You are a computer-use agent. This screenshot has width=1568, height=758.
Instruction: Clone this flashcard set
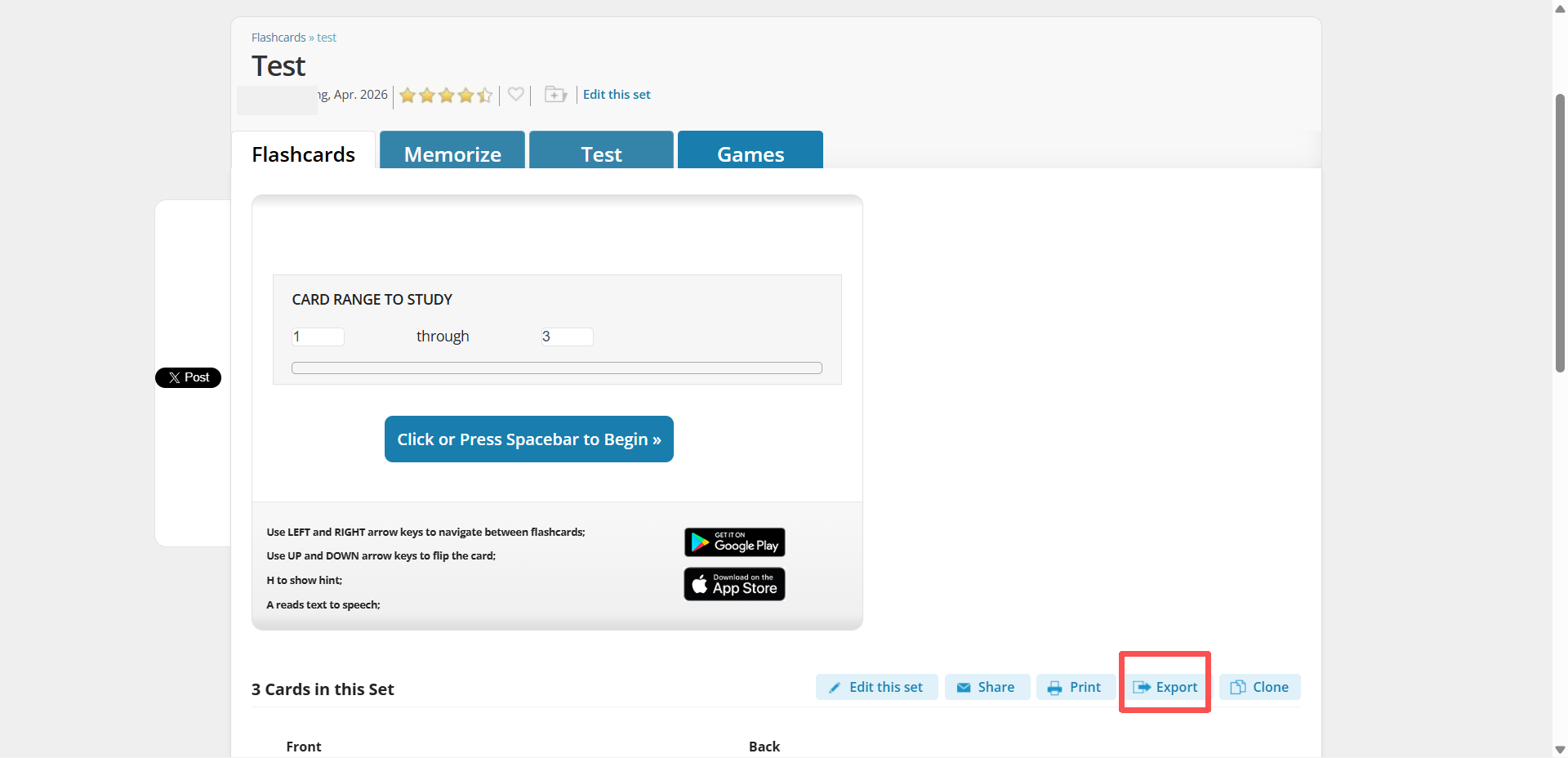coord(1260,687)
